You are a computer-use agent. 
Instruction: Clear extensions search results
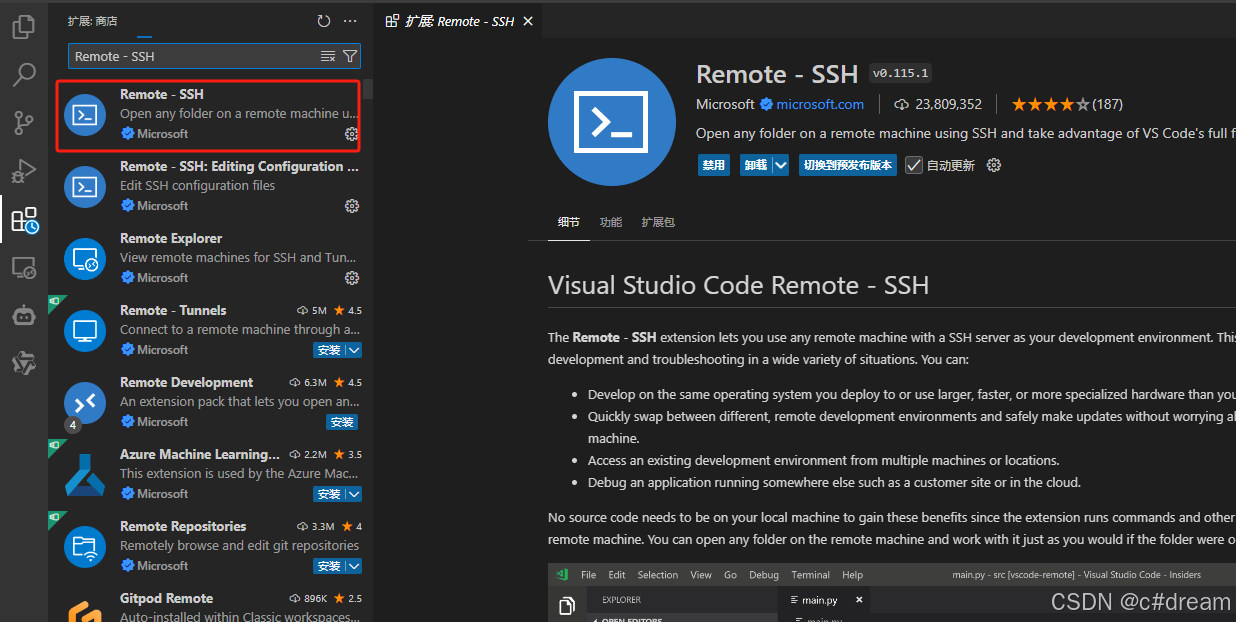tap(328, 56)
